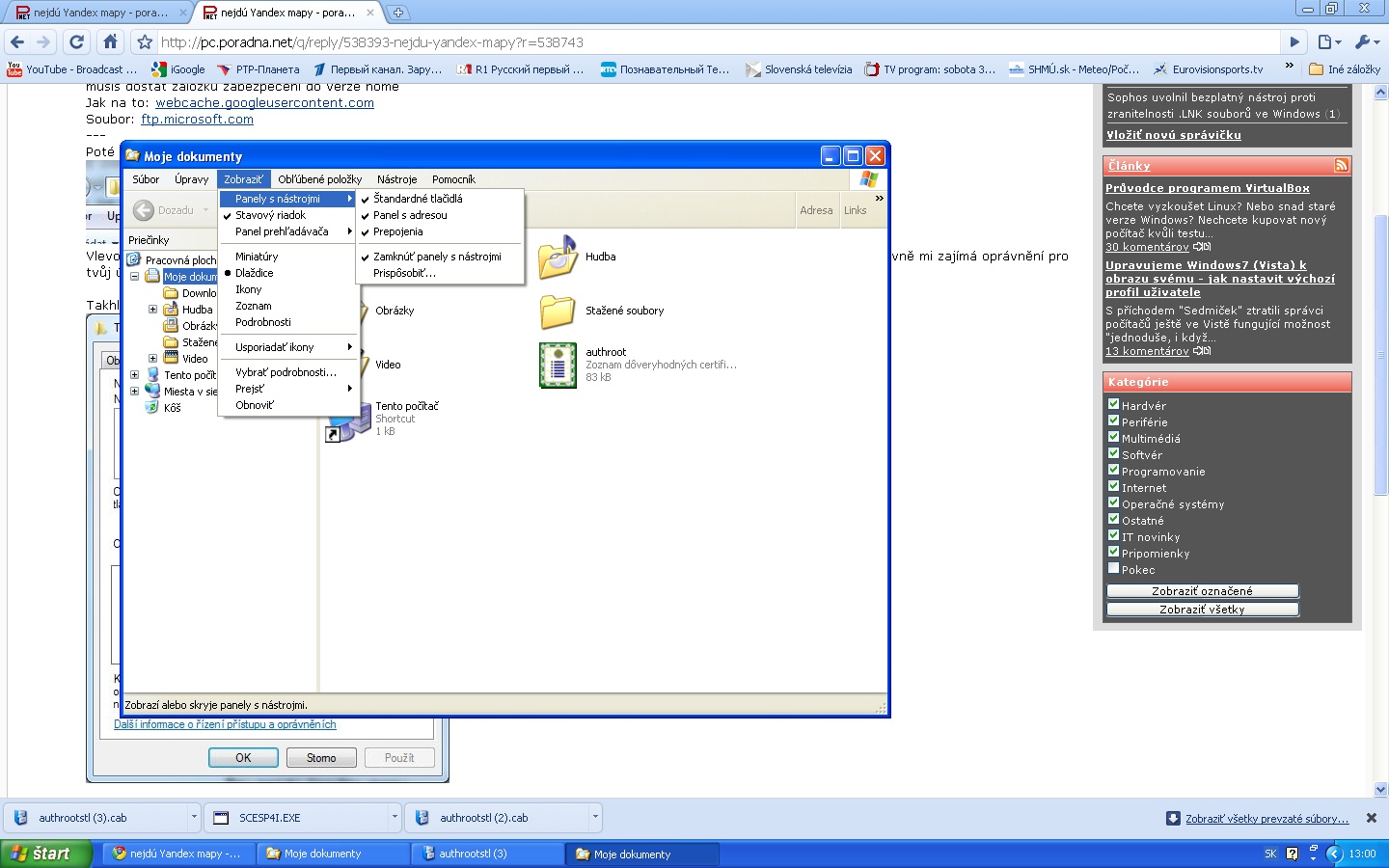The width and height of the screenshot is (1389, 868).
Task: Toggle the Prepojenia toolbar
Action: [398, 231]
